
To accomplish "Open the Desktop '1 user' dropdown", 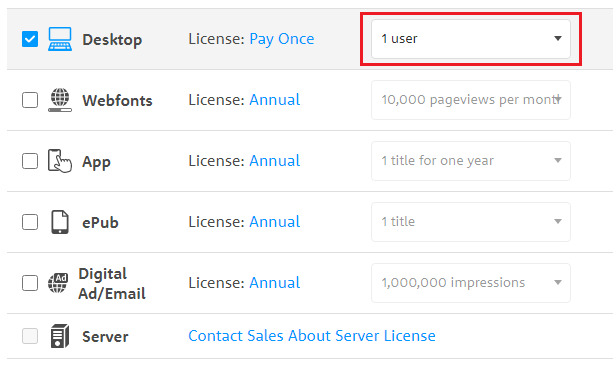I will 471,39.
